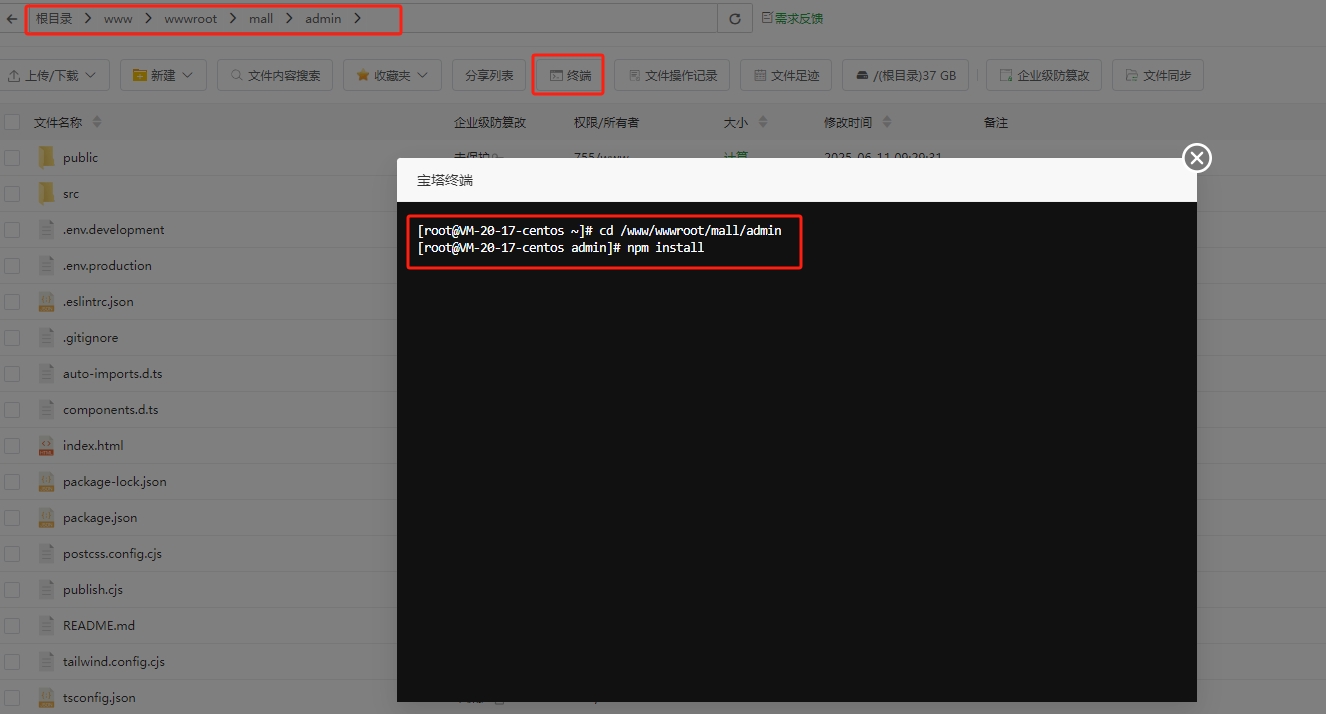Close the 宝塔终端 terminal dialog
The height and width of the screenshot is (714, 1326).
(x=1197, y=158)
